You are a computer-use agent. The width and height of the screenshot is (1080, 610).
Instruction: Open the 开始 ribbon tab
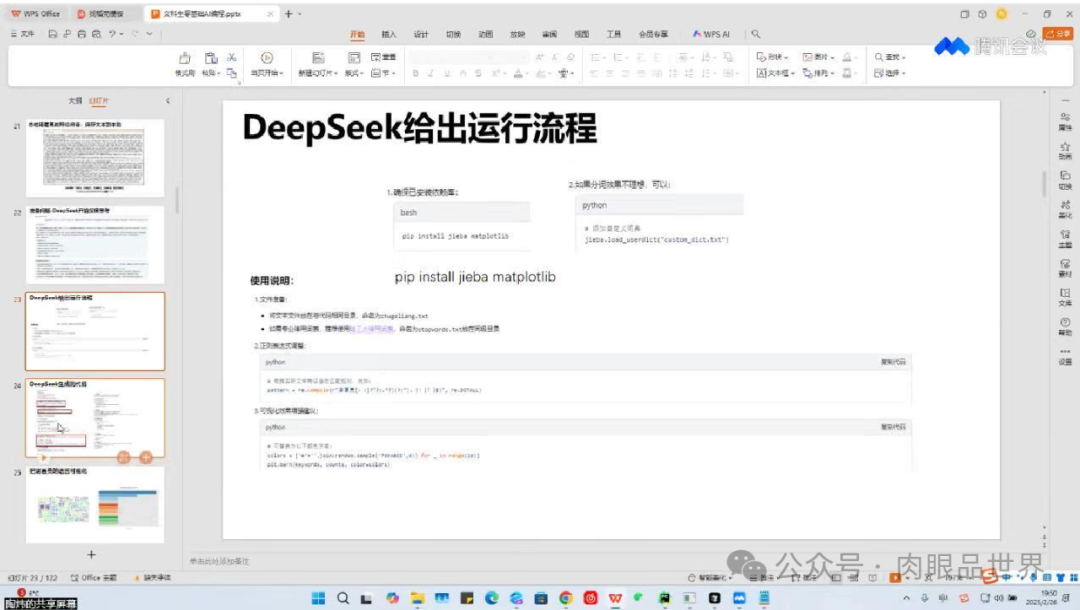(x=357, y=34)
